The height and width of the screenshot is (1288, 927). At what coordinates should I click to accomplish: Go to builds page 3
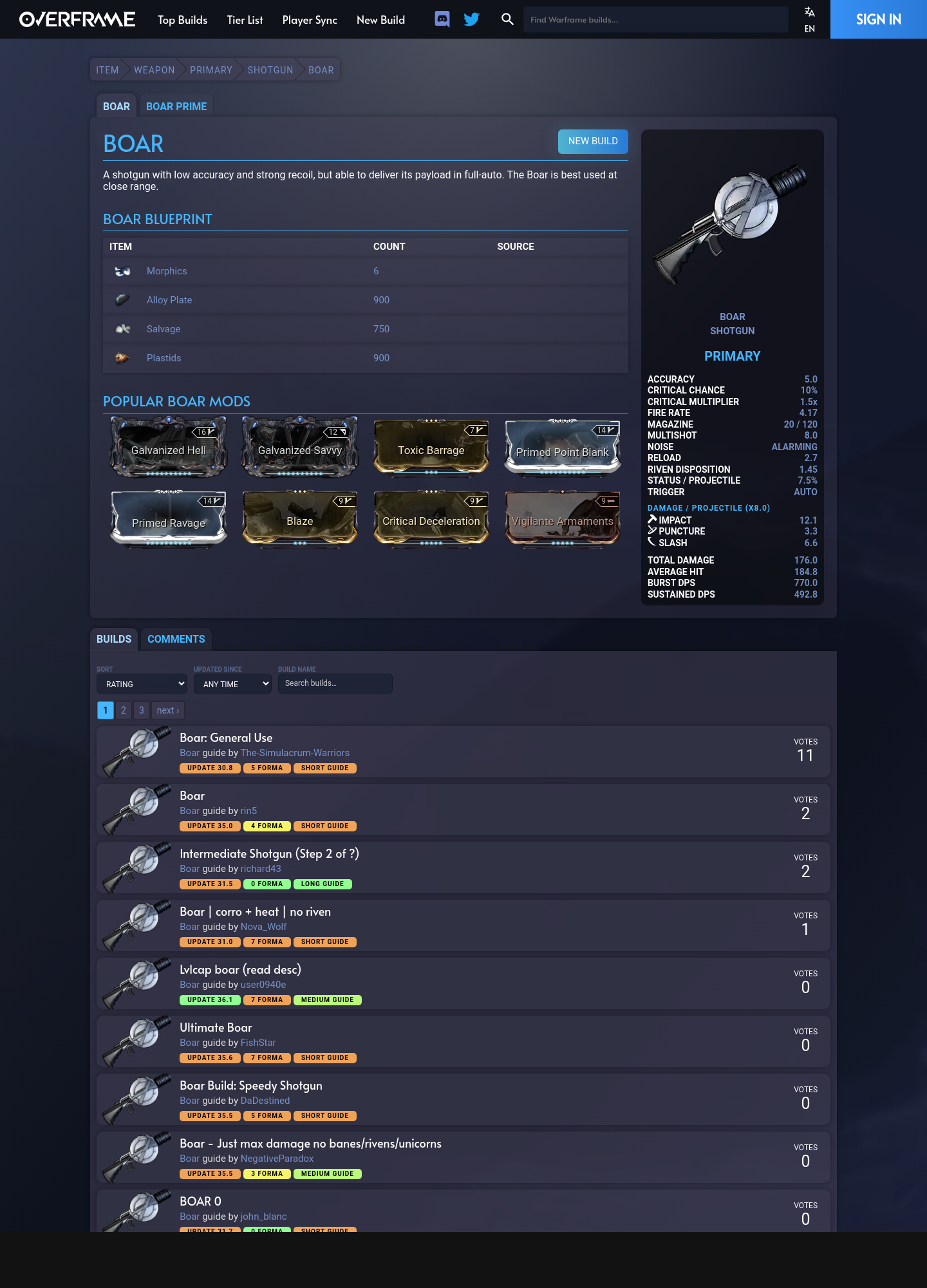click(142, 710)
